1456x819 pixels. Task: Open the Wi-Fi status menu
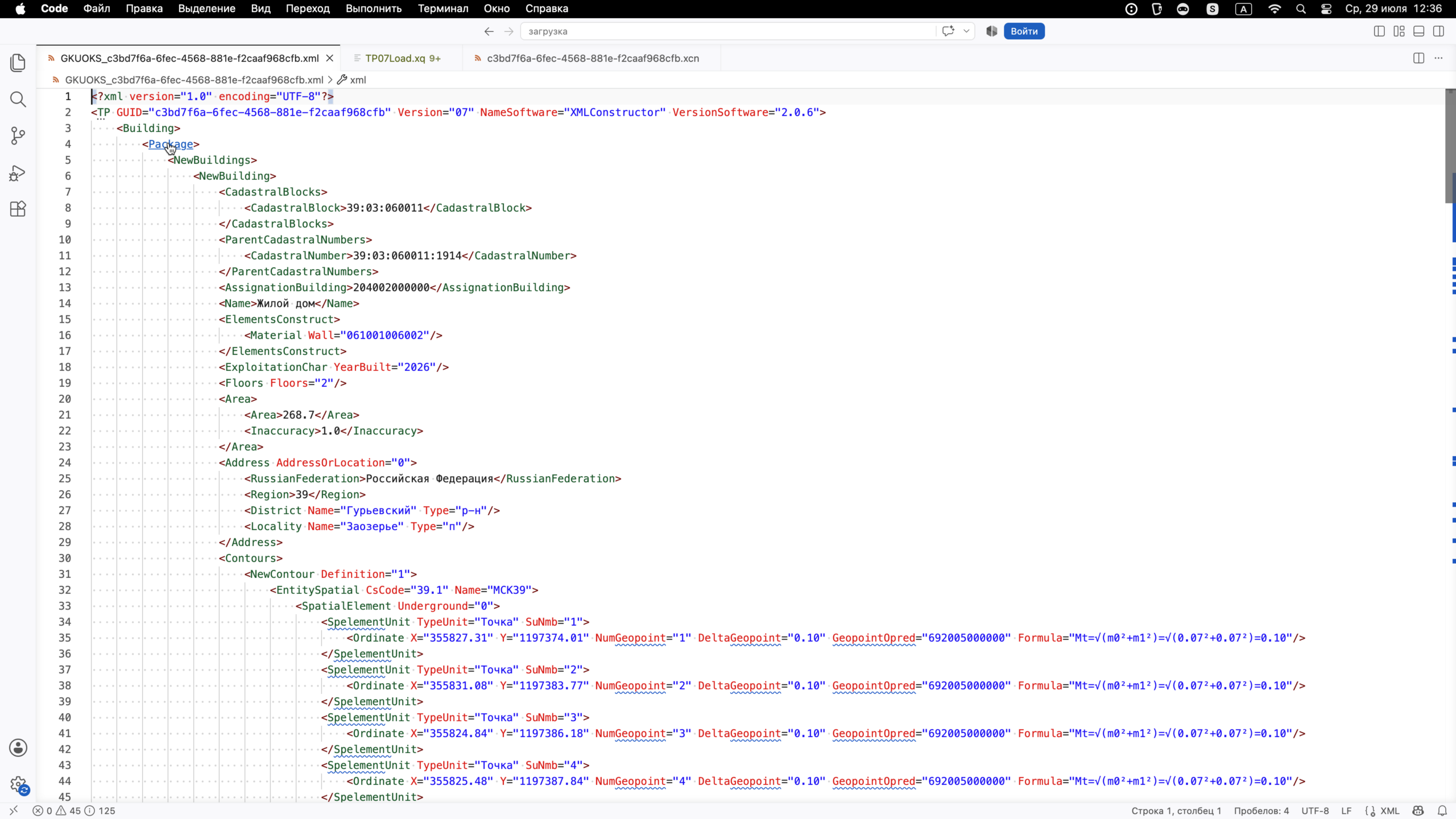click(1275, 9)
